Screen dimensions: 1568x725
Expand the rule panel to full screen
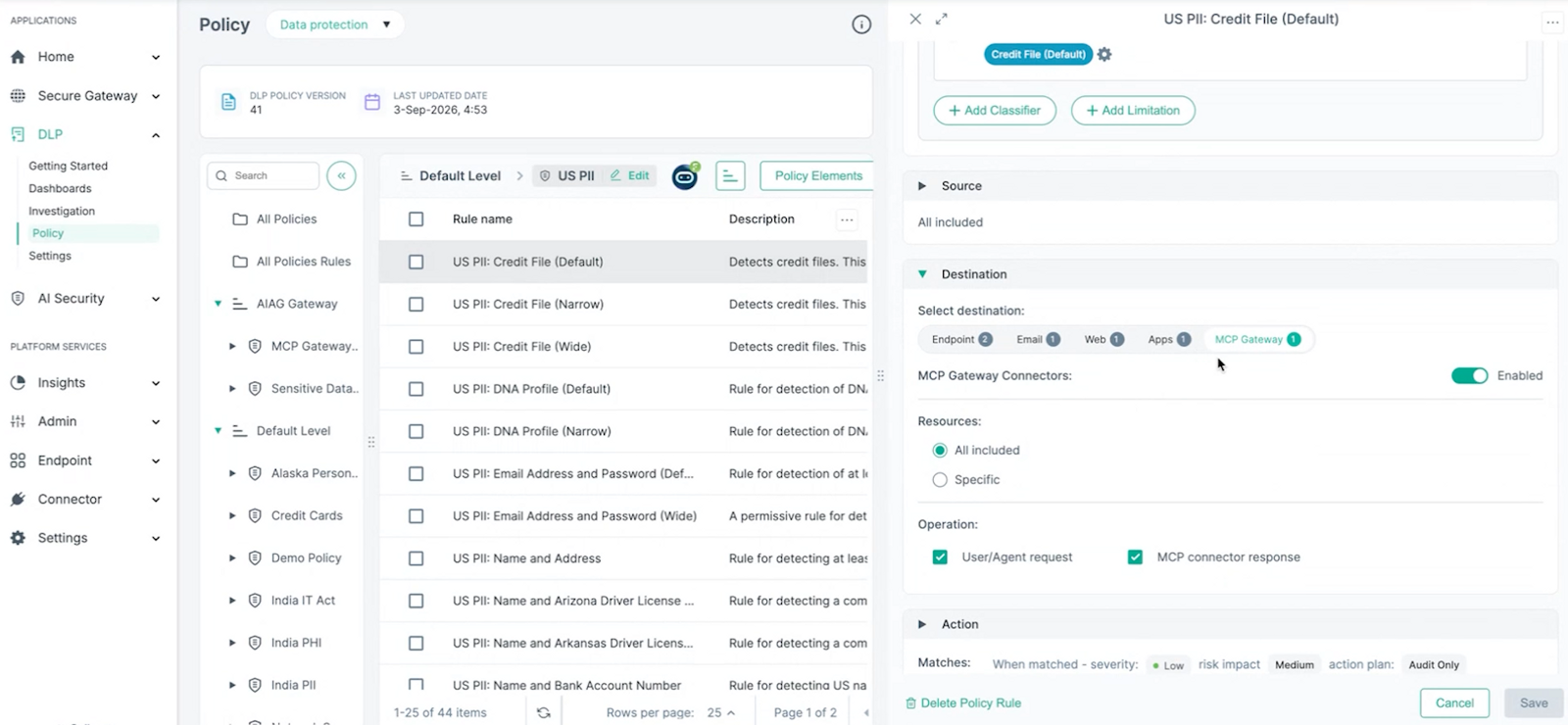pos(942,19)
